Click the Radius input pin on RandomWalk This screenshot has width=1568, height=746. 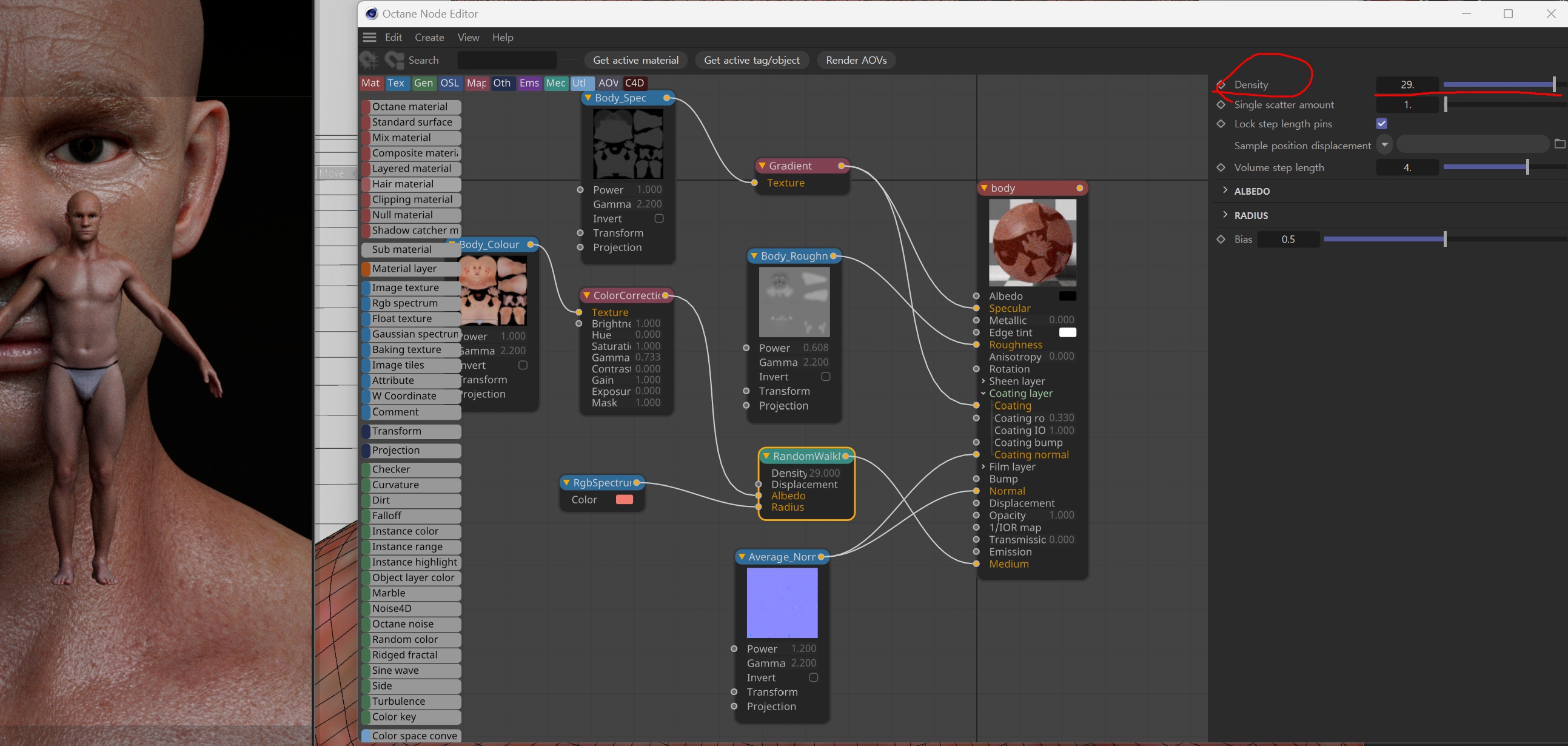pos(759,507)
